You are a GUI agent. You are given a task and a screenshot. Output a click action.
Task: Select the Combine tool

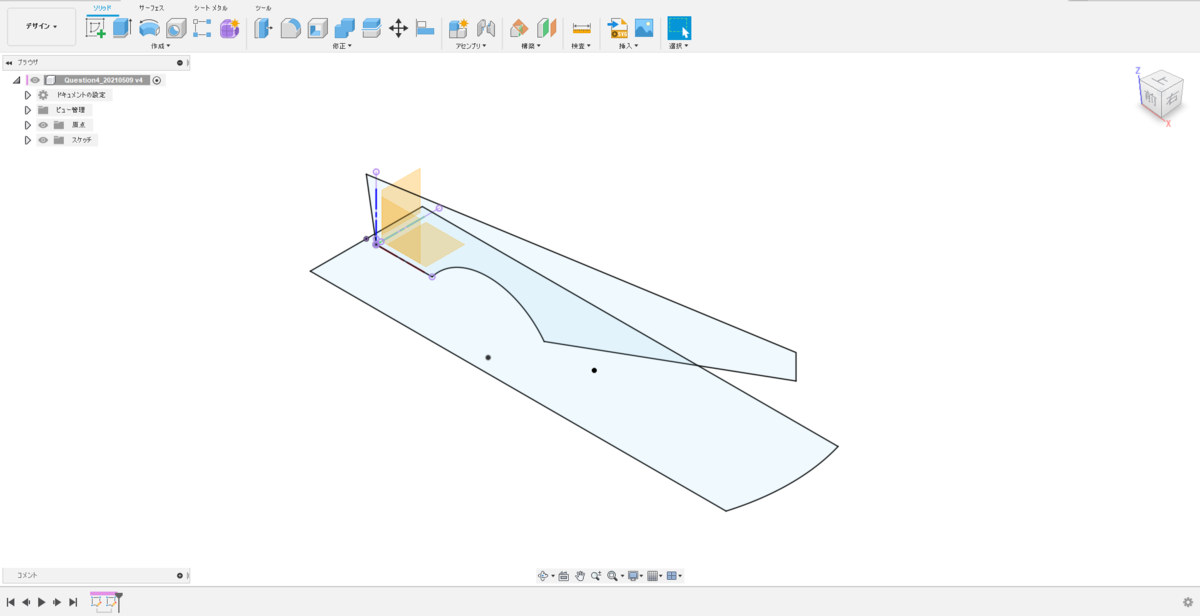point(344,28)
